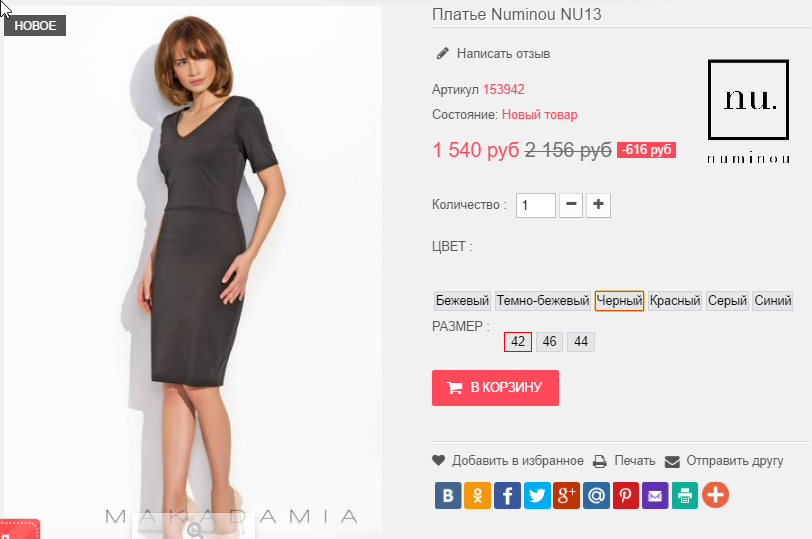
Task: Add dress to cart with В КОРЗИНУ
Action: pos(495,388)
